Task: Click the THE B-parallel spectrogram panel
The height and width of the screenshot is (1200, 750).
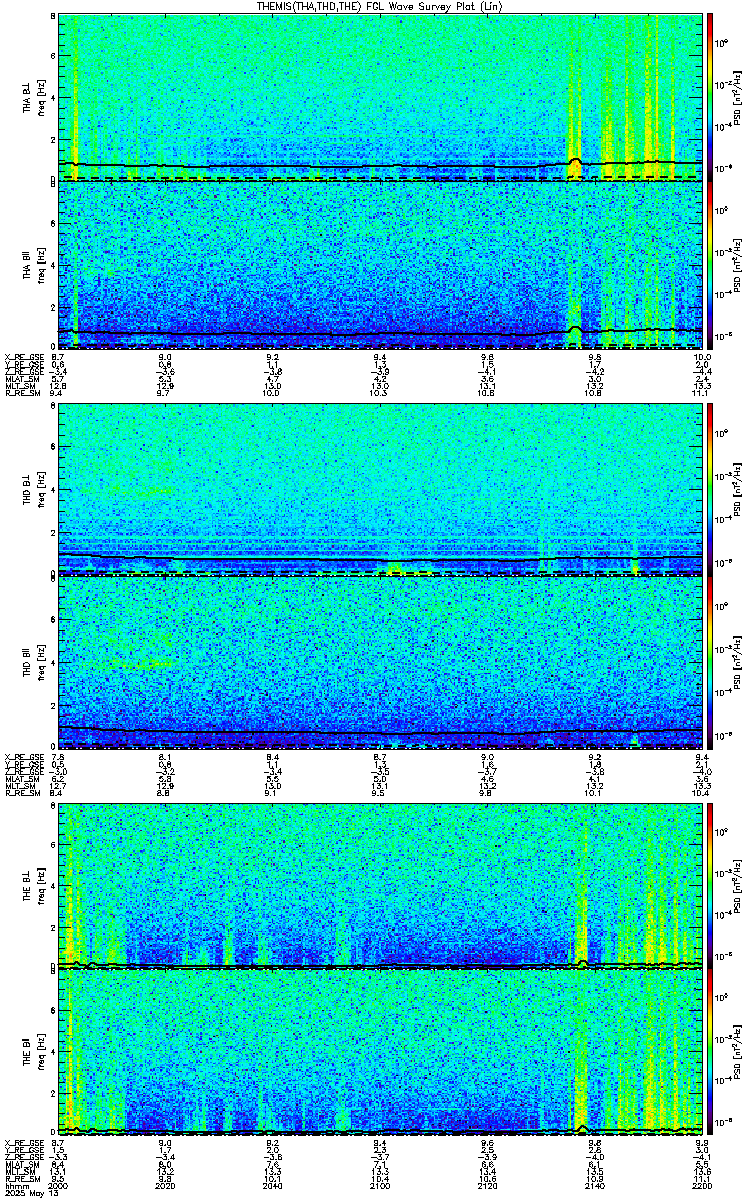Action: pyautogui.click(x=380, y=1054)
